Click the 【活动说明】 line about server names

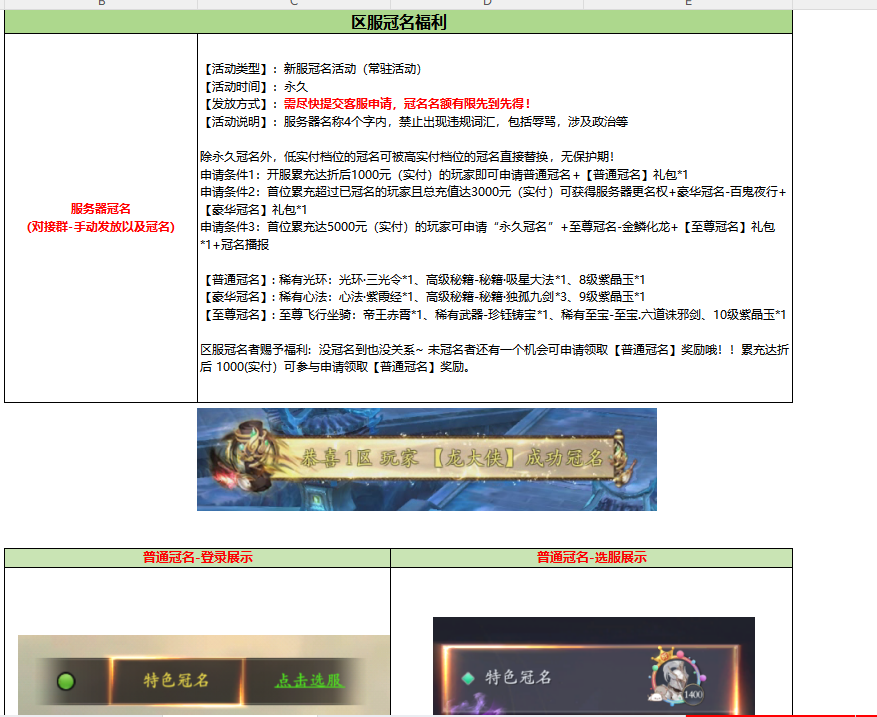point(414,121)
